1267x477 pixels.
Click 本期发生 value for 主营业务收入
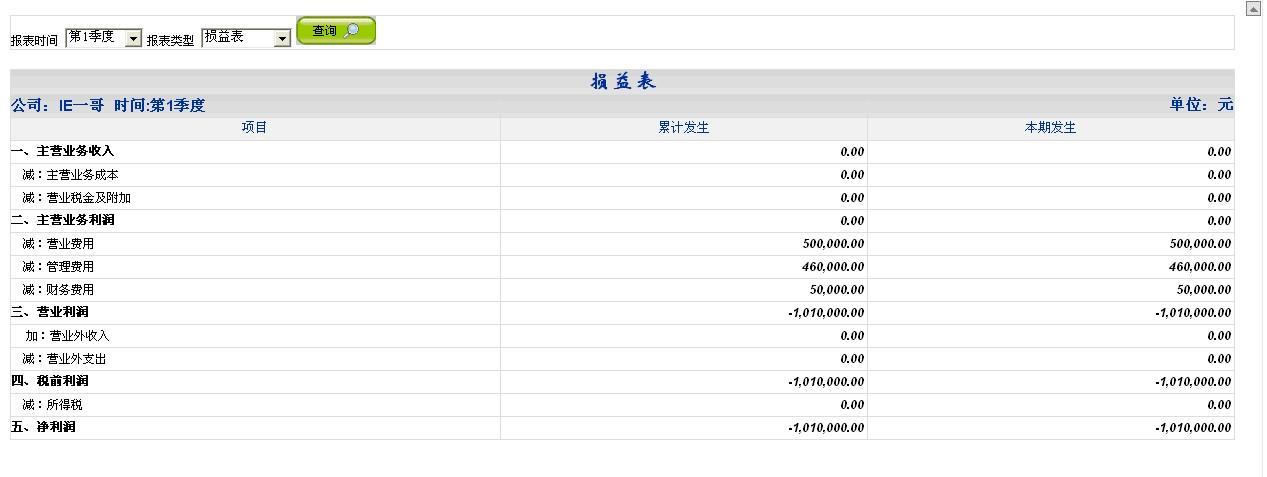point(1219,151)
